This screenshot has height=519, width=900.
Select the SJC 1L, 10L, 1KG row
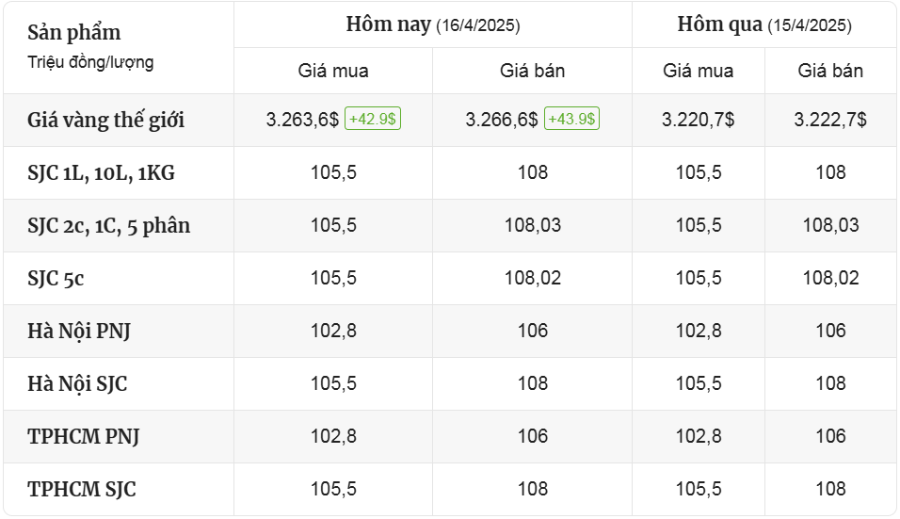(x=450, y=173)
